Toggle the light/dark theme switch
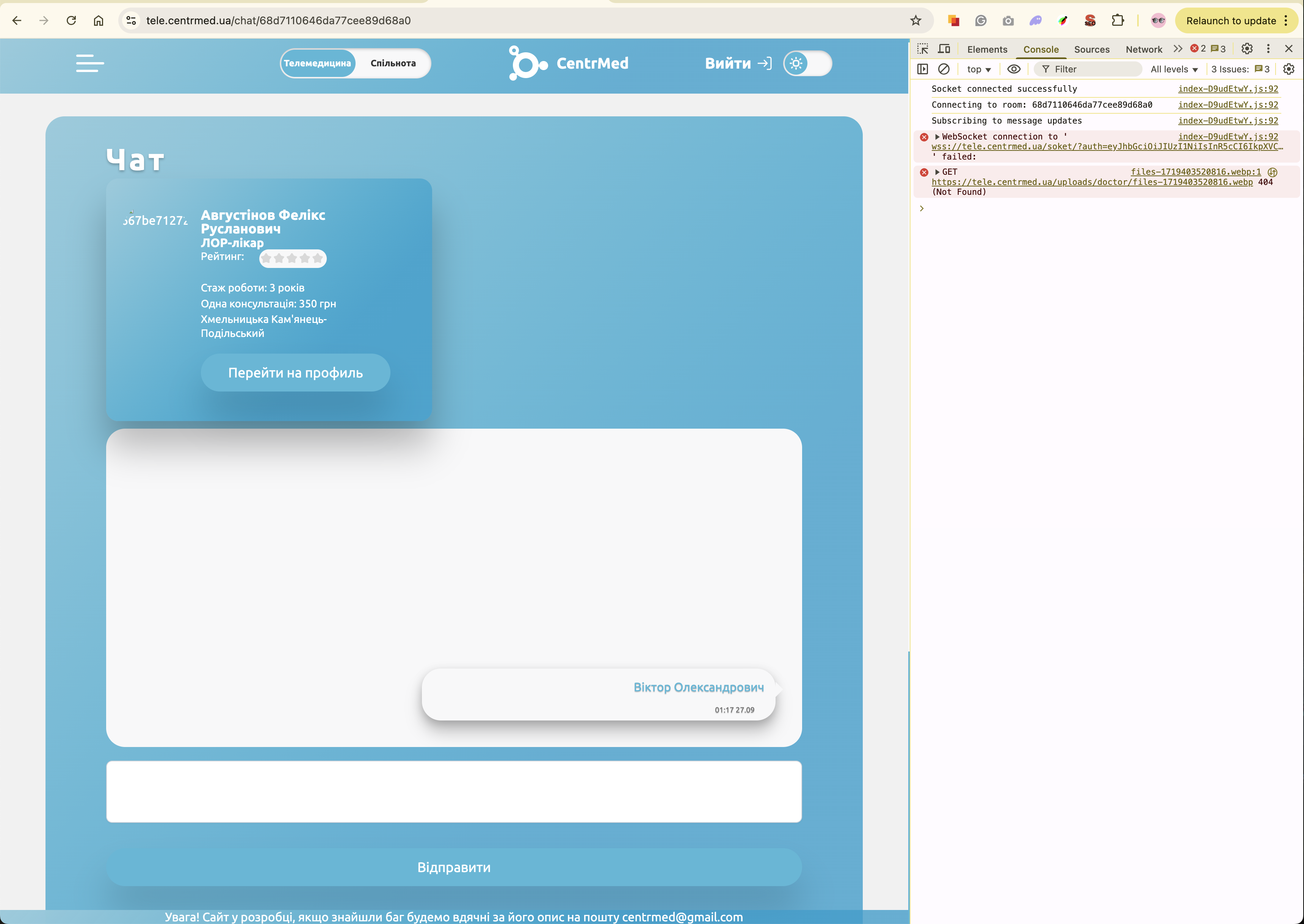This screenshot has height=924, width=1304. (807, 63)
